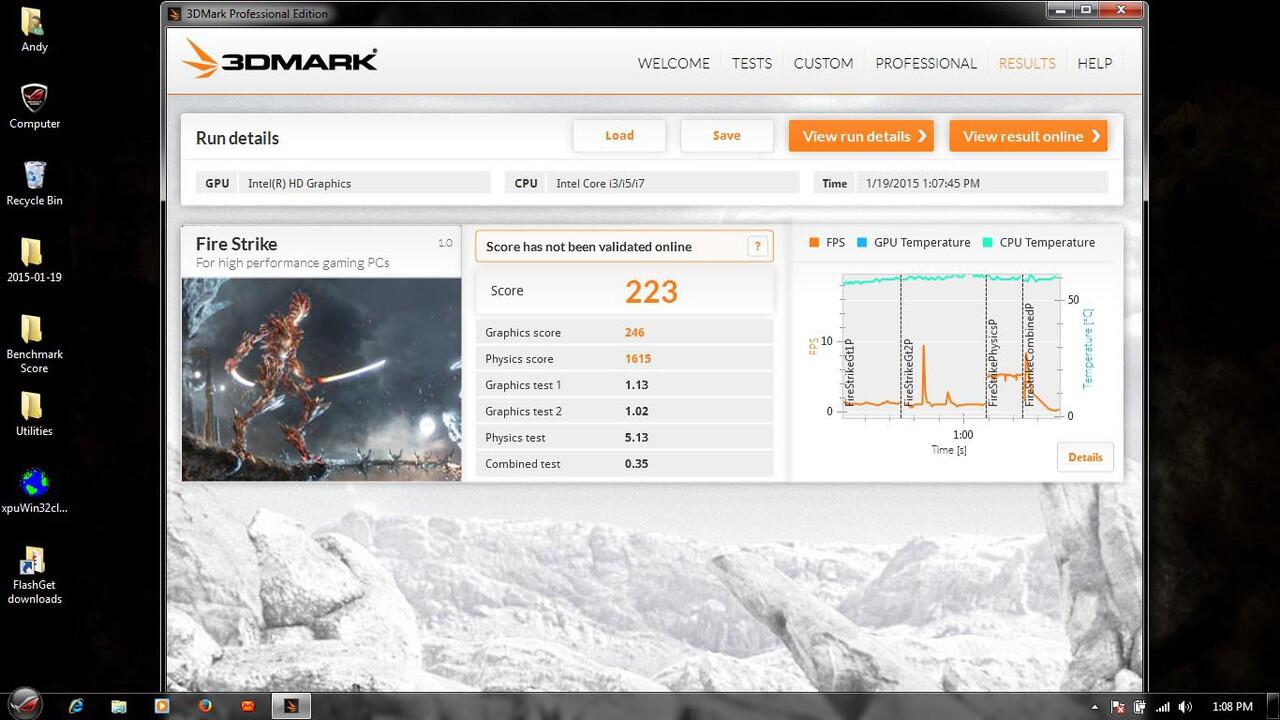
Task: Switch to the TESTS tab
Action: tap(751, 63)
